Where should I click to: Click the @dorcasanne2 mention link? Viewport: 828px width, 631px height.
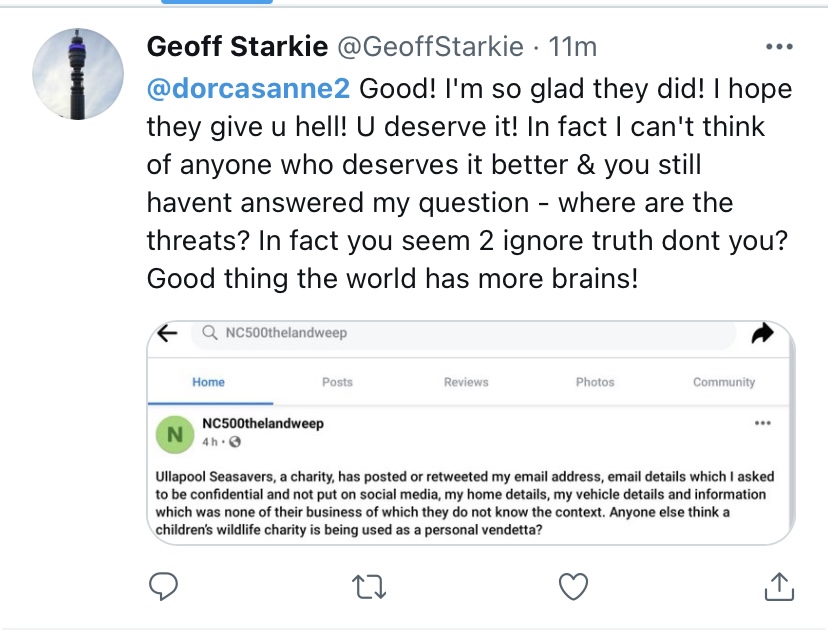click(248, 89)
